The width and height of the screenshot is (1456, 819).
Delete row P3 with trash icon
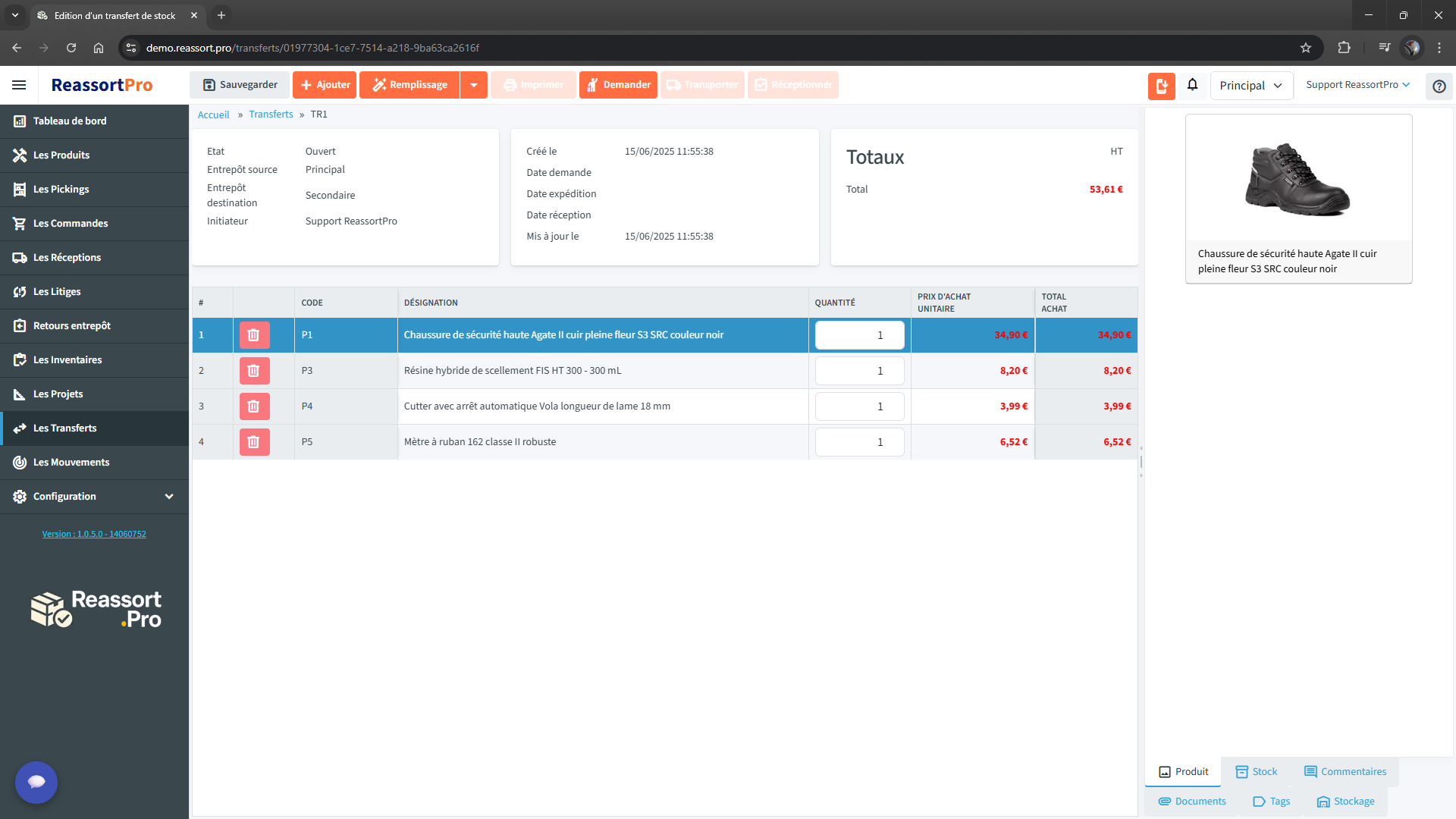(x=254, y=371)
